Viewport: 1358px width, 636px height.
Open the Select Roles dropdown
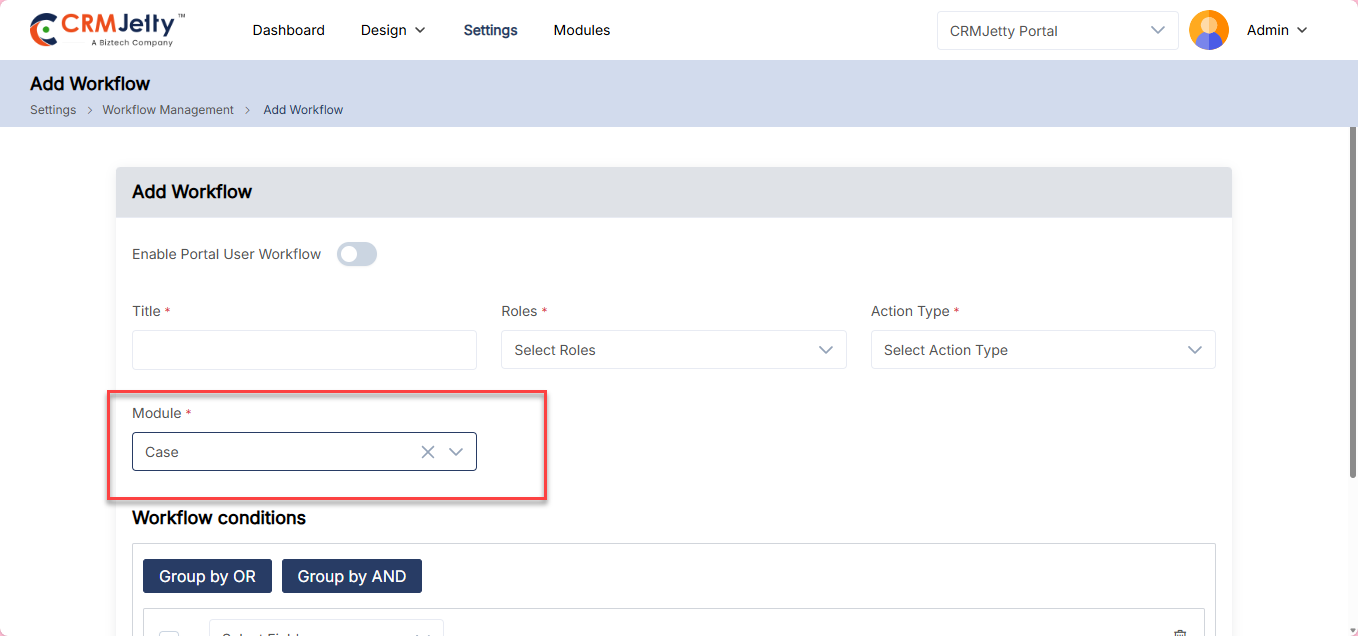(x=673, y=350)
